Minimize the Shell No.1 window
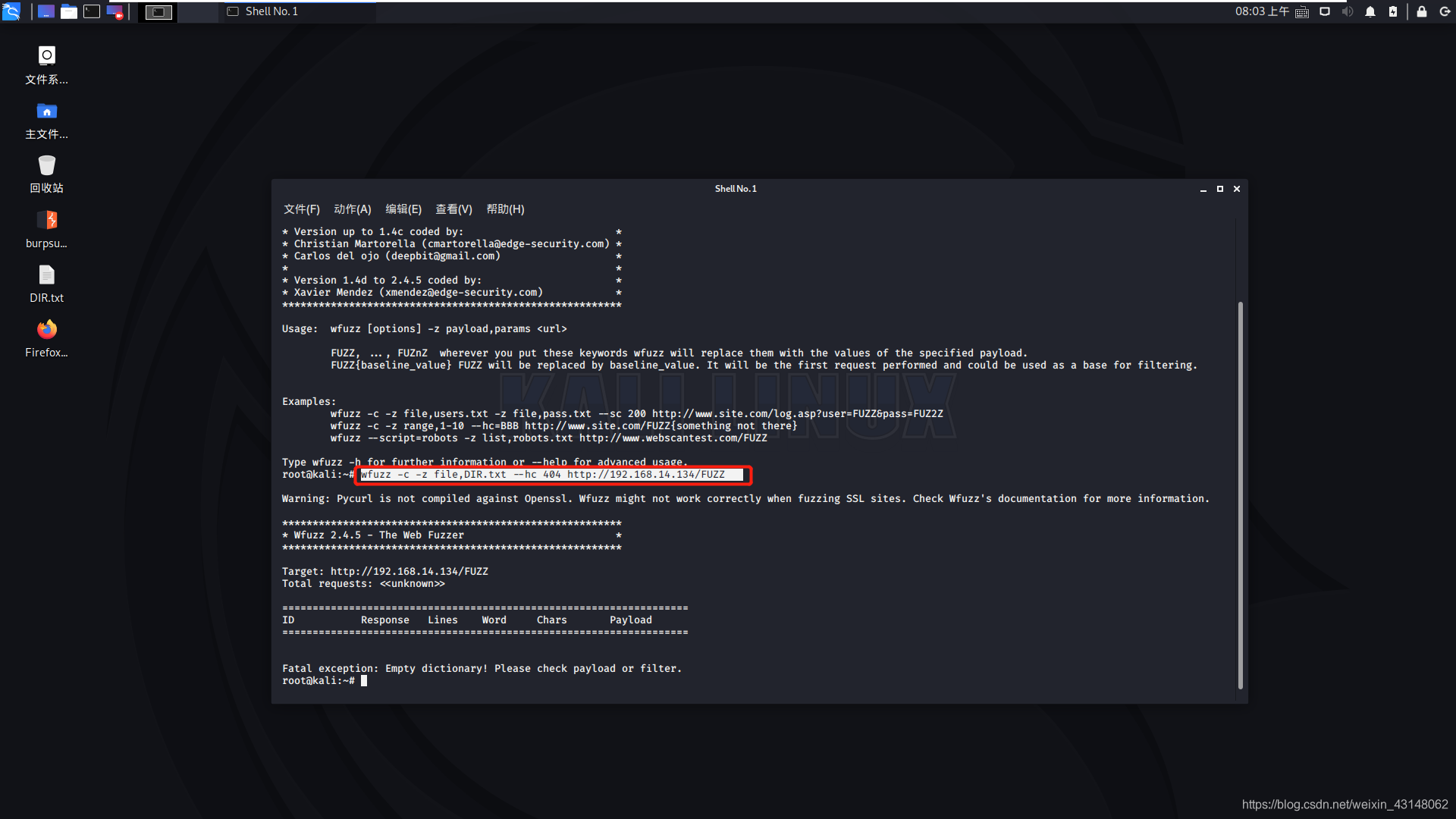The height and width of the screenshot is (819, 1456). tap(1203, 189)
